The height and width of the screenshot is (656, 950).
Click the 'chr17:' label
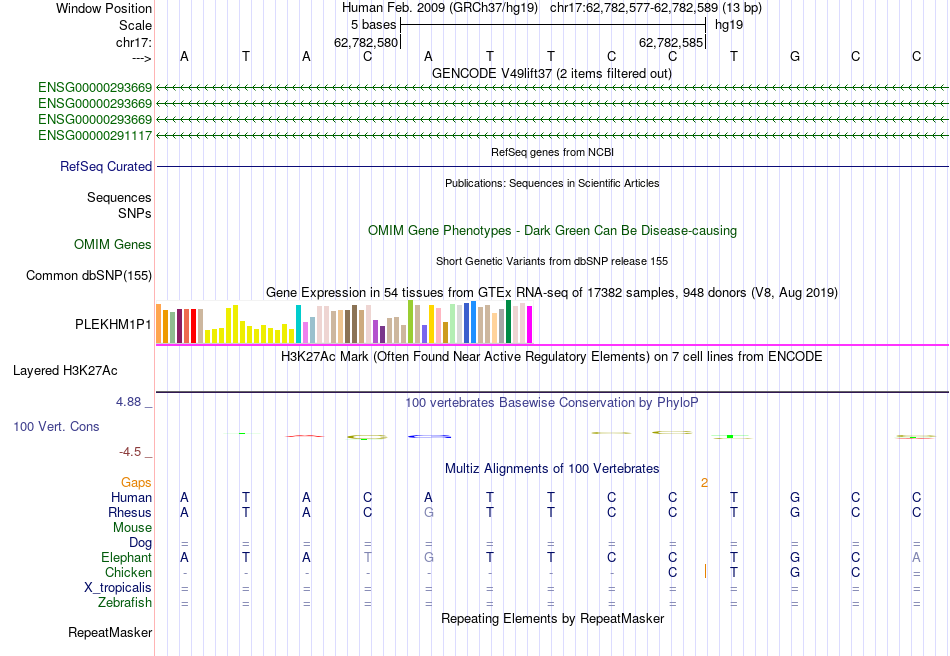pyautogui.click(x=133, y=42)
